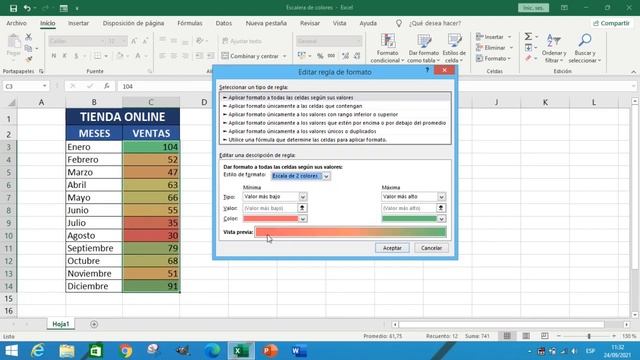Open Internet Explorer from the taskbar
Viewport: 640px width, 360px height.
click(38, 351)
